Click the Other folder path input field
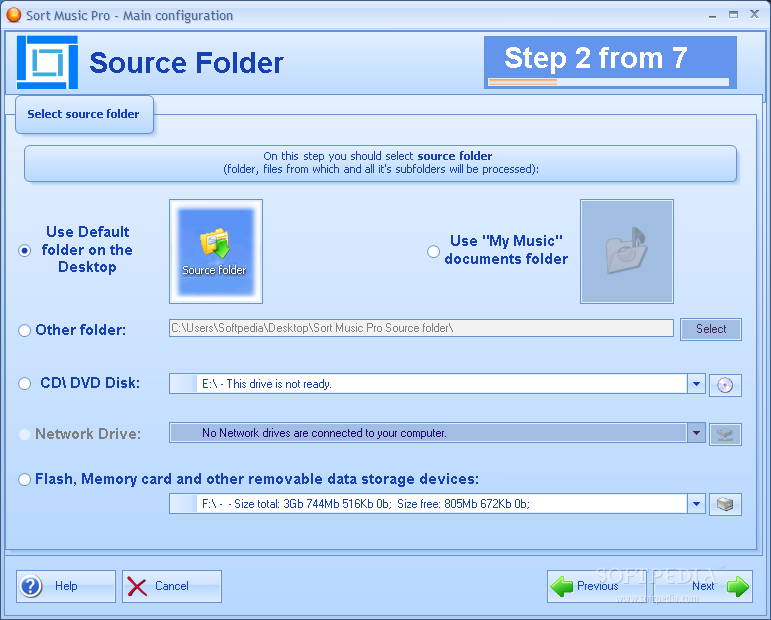Image resolution: width=771 pixels, height=620 pixels. point(421,328)
